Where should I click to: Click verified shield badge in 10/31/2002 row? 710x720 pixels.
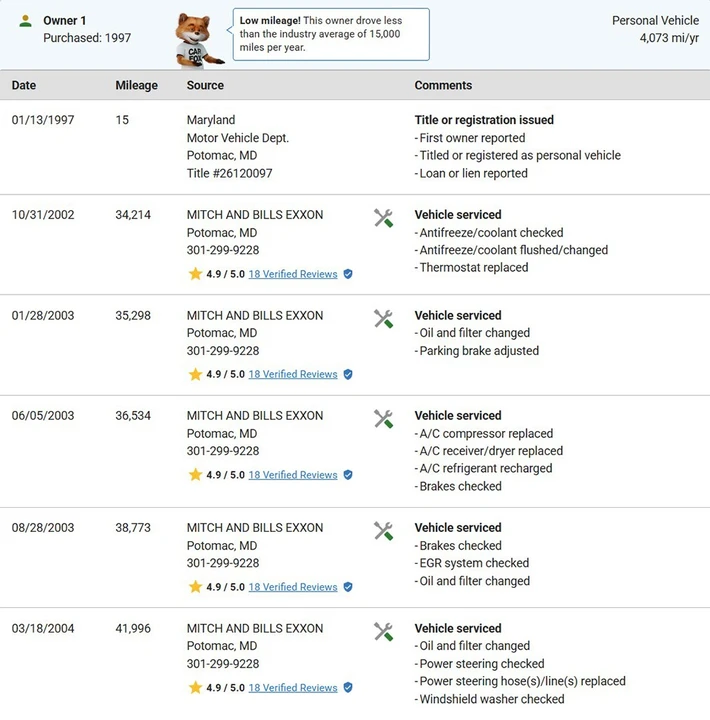[348, 274]
